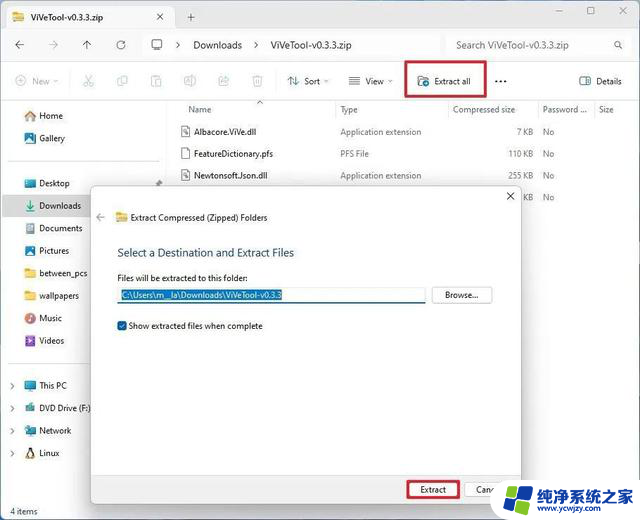Click the back arrow in extract dialog
The height and width of the screenshot is (520, 640).
(100, 218)
